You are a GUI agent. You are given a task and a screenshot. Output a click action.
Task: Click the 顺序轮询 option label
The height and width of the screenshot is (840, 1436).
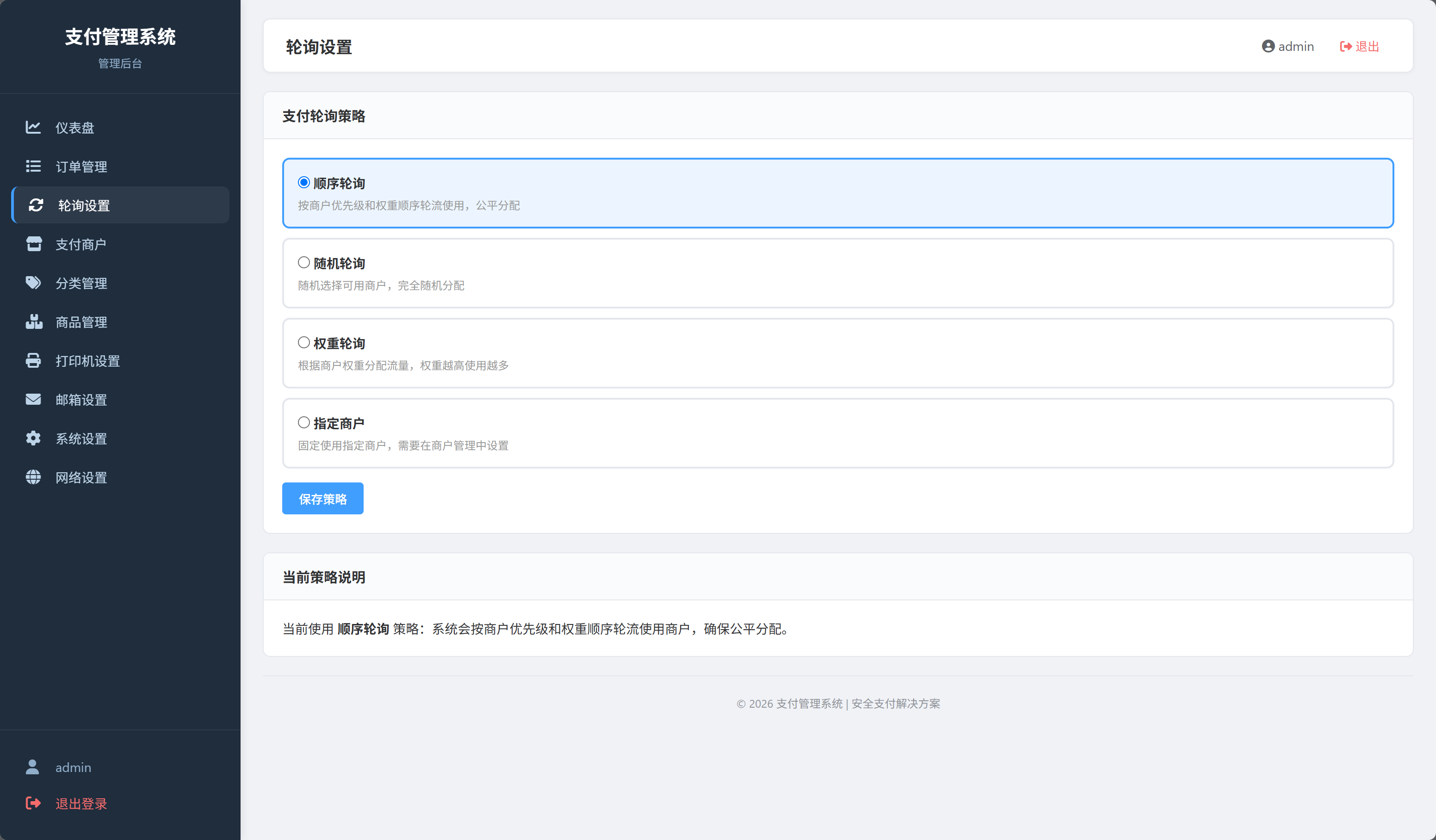tap(339, 183)
